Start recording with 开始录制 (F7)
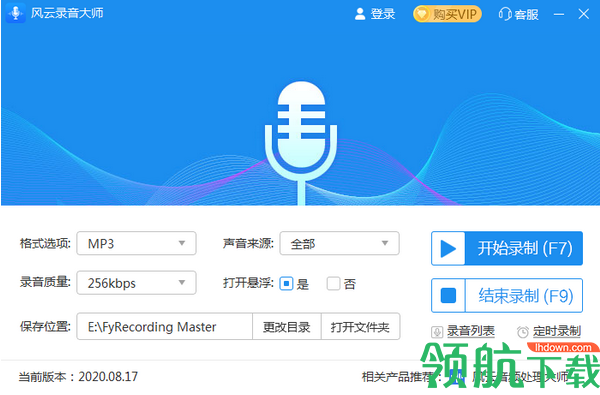 pos(507,248)
